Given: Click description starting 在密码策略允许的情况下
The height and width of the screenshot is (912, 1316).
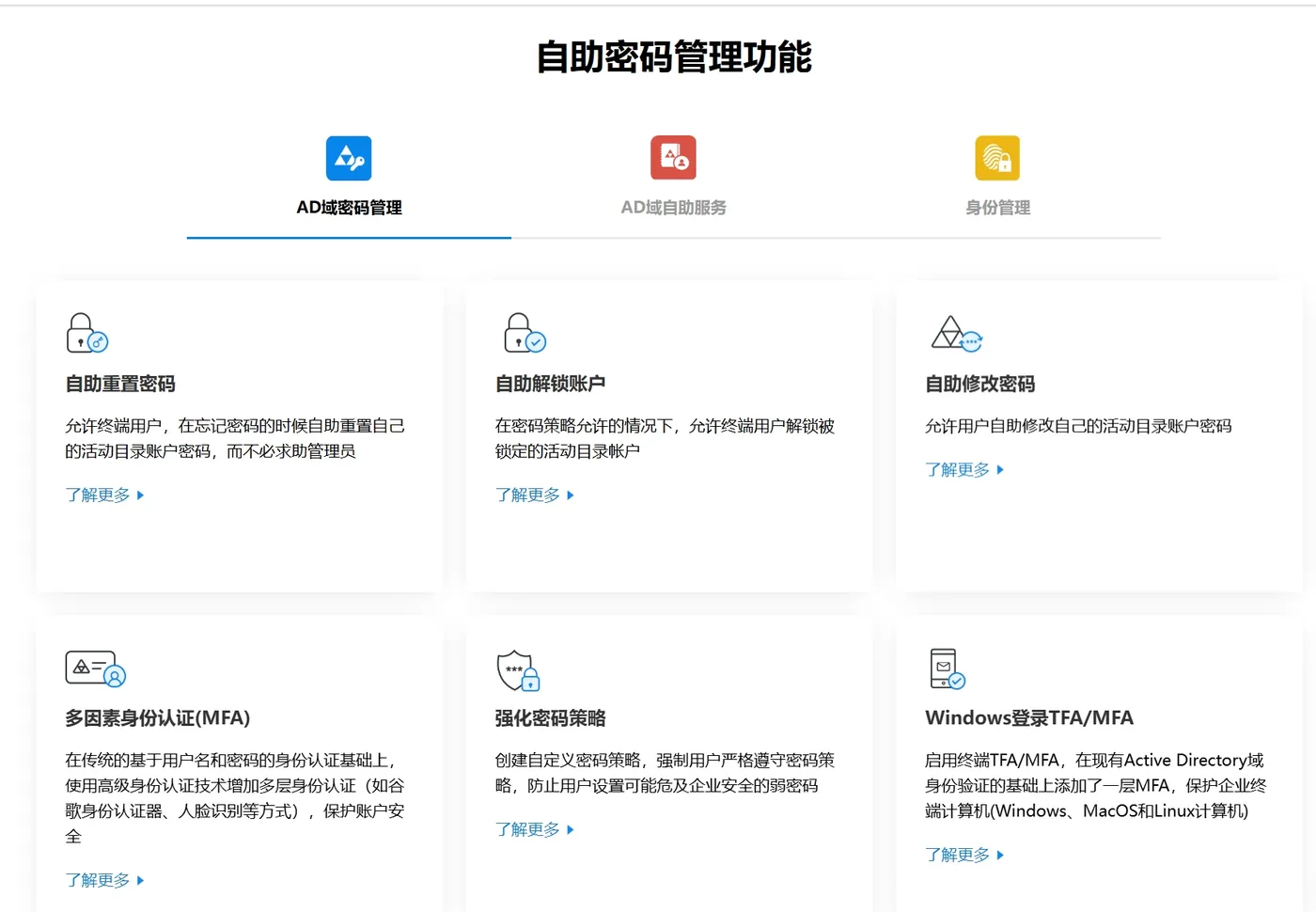Looking at the screenshot, I should [666, 439].
